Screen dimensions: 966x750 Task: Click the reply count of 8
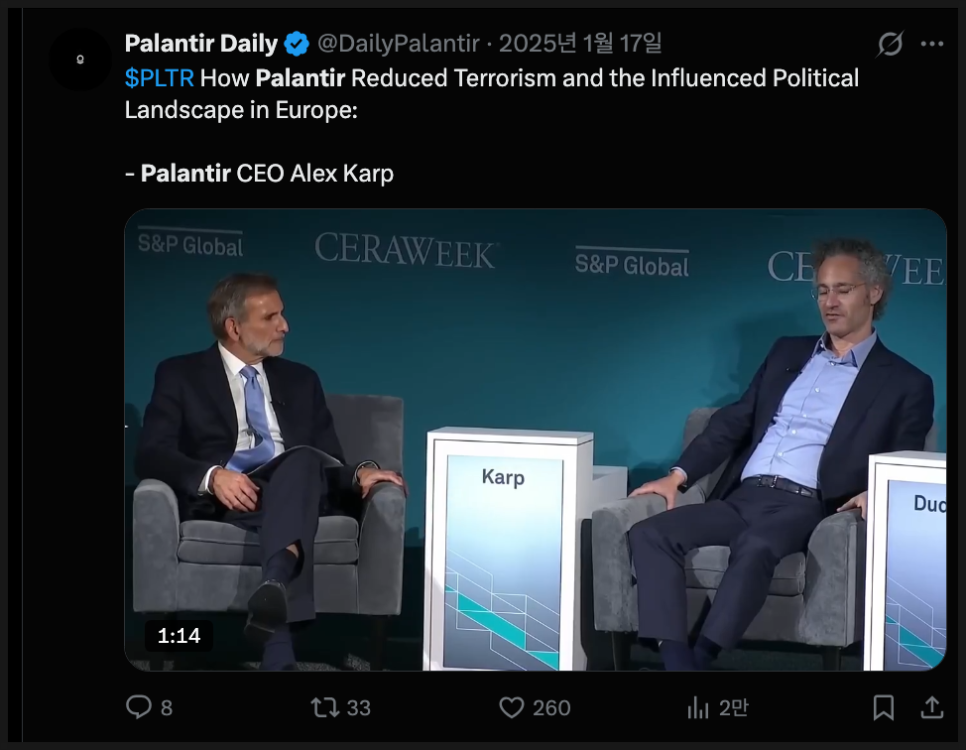coord(166,708)
